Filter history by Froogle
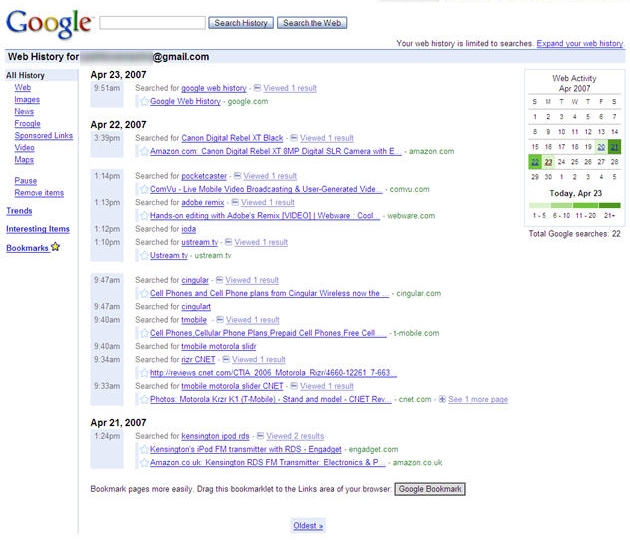Image resolution: width=630 pixels, height=540 pixels. (x=27, y=123)
